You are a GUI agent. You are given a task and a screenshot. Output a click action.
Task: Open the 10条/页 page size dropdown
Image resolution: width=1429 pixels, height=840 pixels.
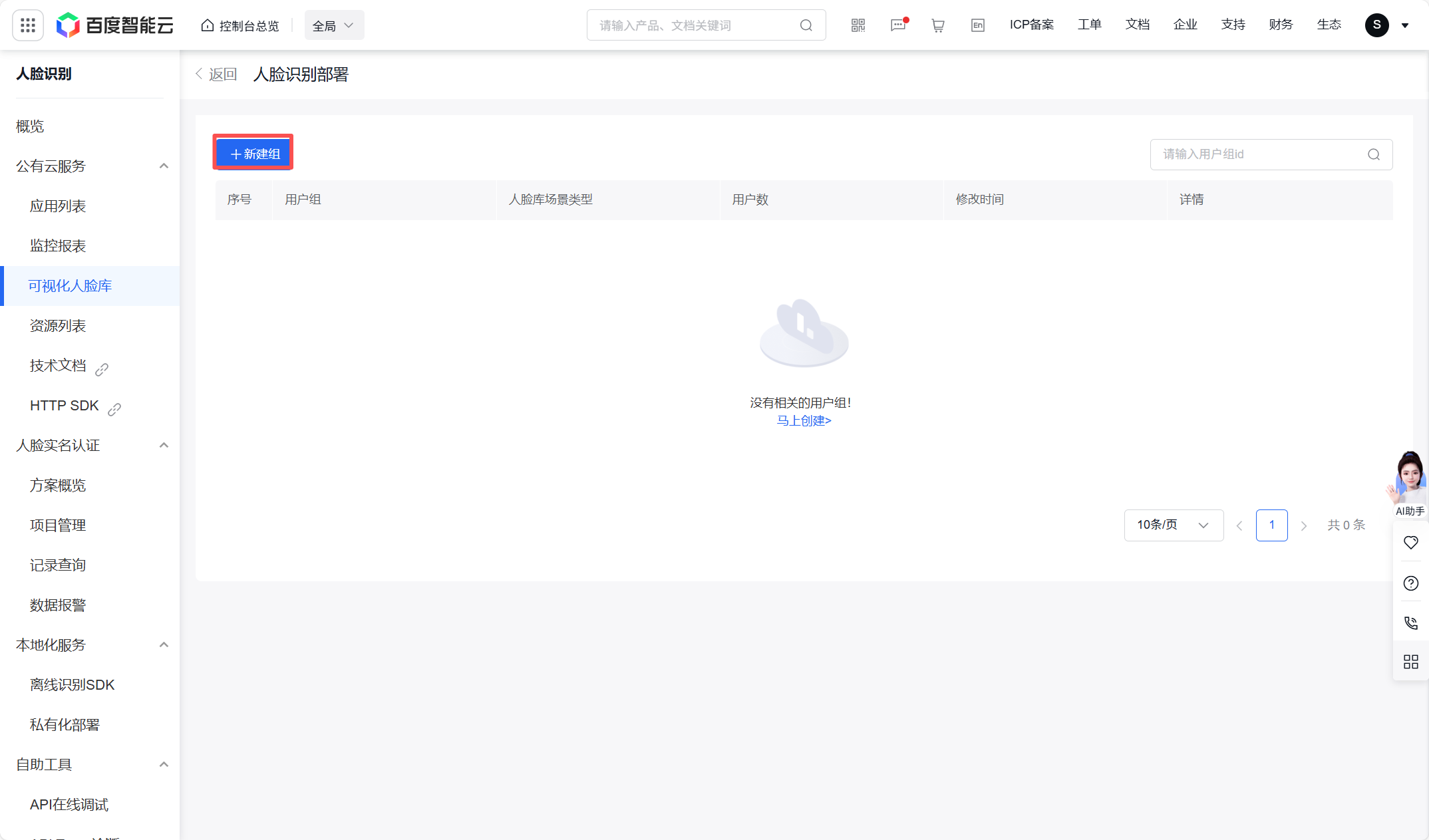1173,525
